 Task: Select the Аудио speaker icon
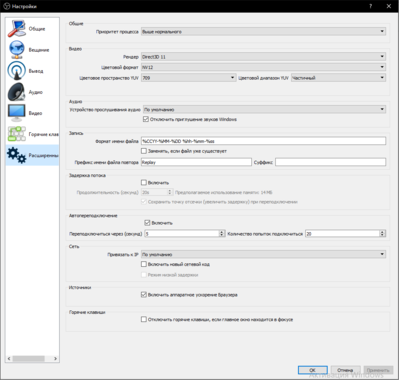point(17,92)
